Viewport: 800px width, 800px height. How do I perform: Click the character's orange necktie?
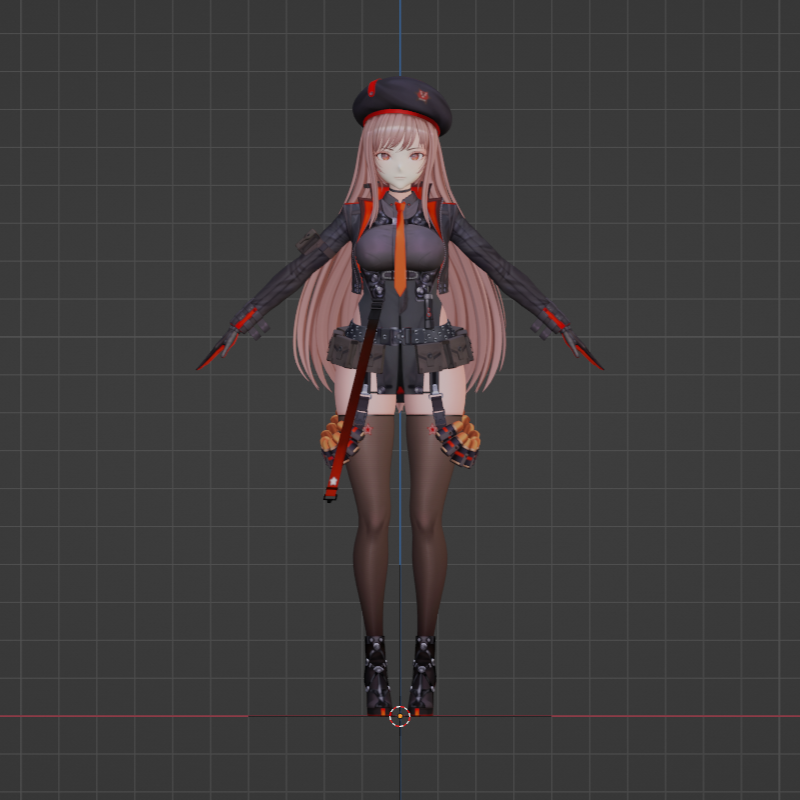[x=400, y=248]
